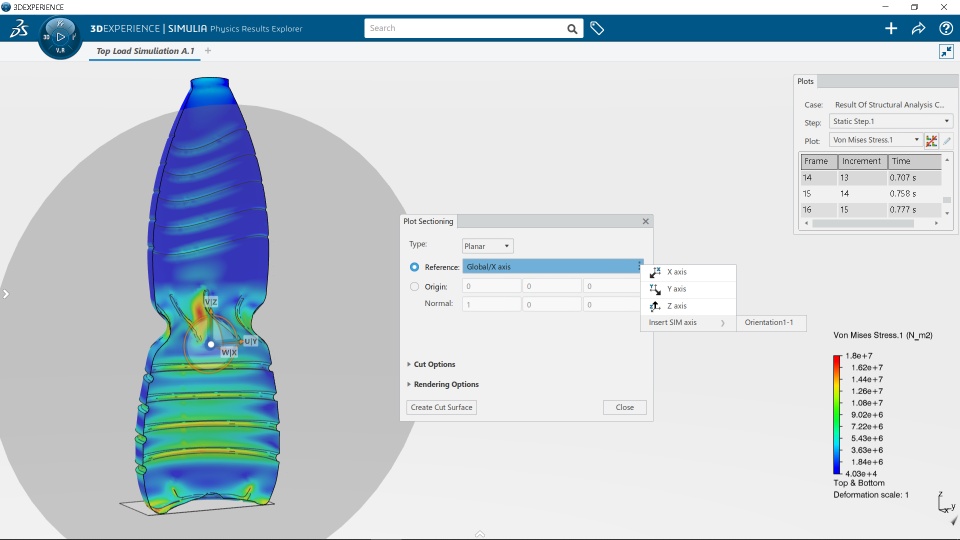Open the Type Planar dropdown
The height and width of the screenshot is (540, 960).
click(x=487, y=246)
